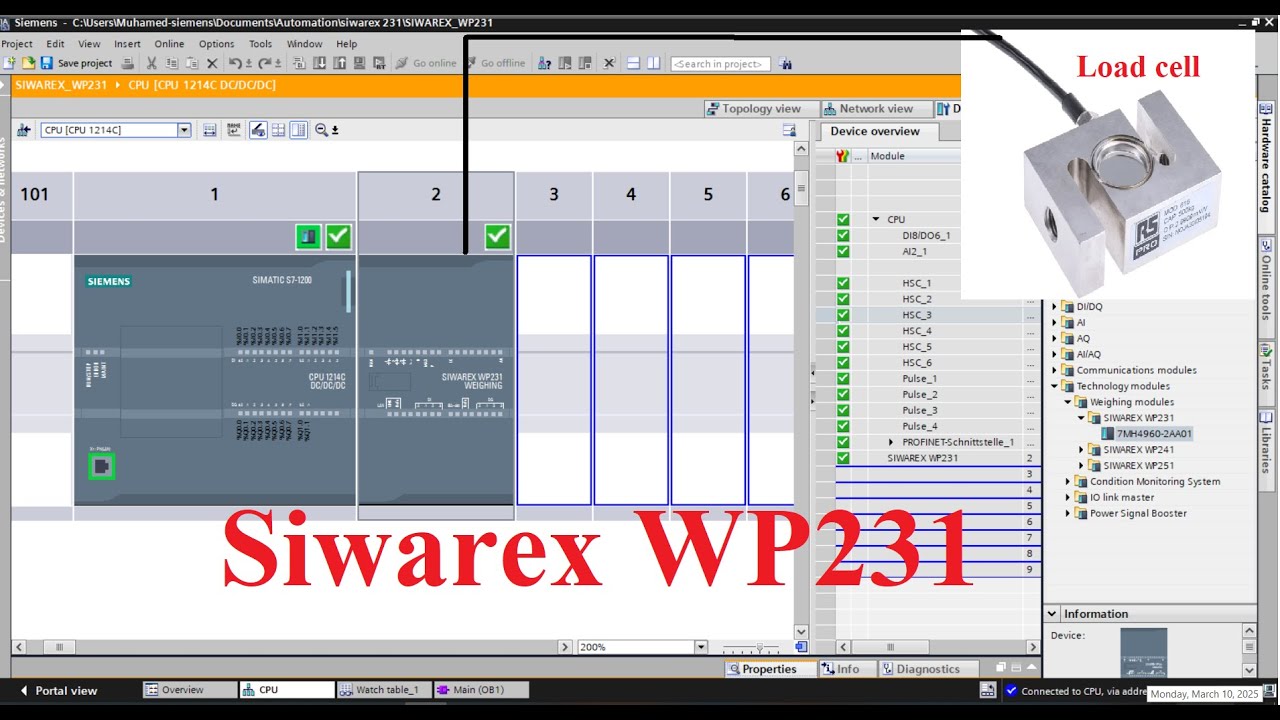Image resolution: width=1280 pixels, height=720 pixels.
Task: Click the go-to-network-view icon left of CPU dropdown
Action: (22, 130)
